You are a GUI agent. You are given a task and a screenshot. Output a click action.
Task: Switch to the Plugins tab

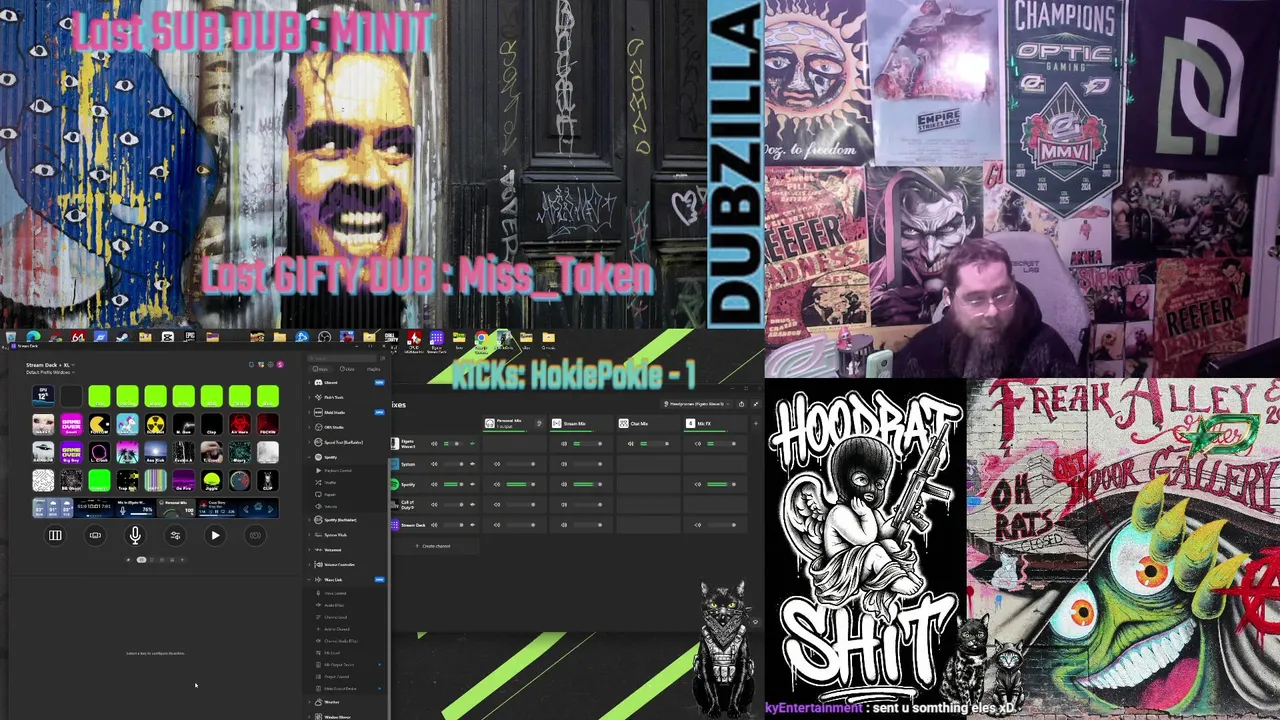(373, 369)
